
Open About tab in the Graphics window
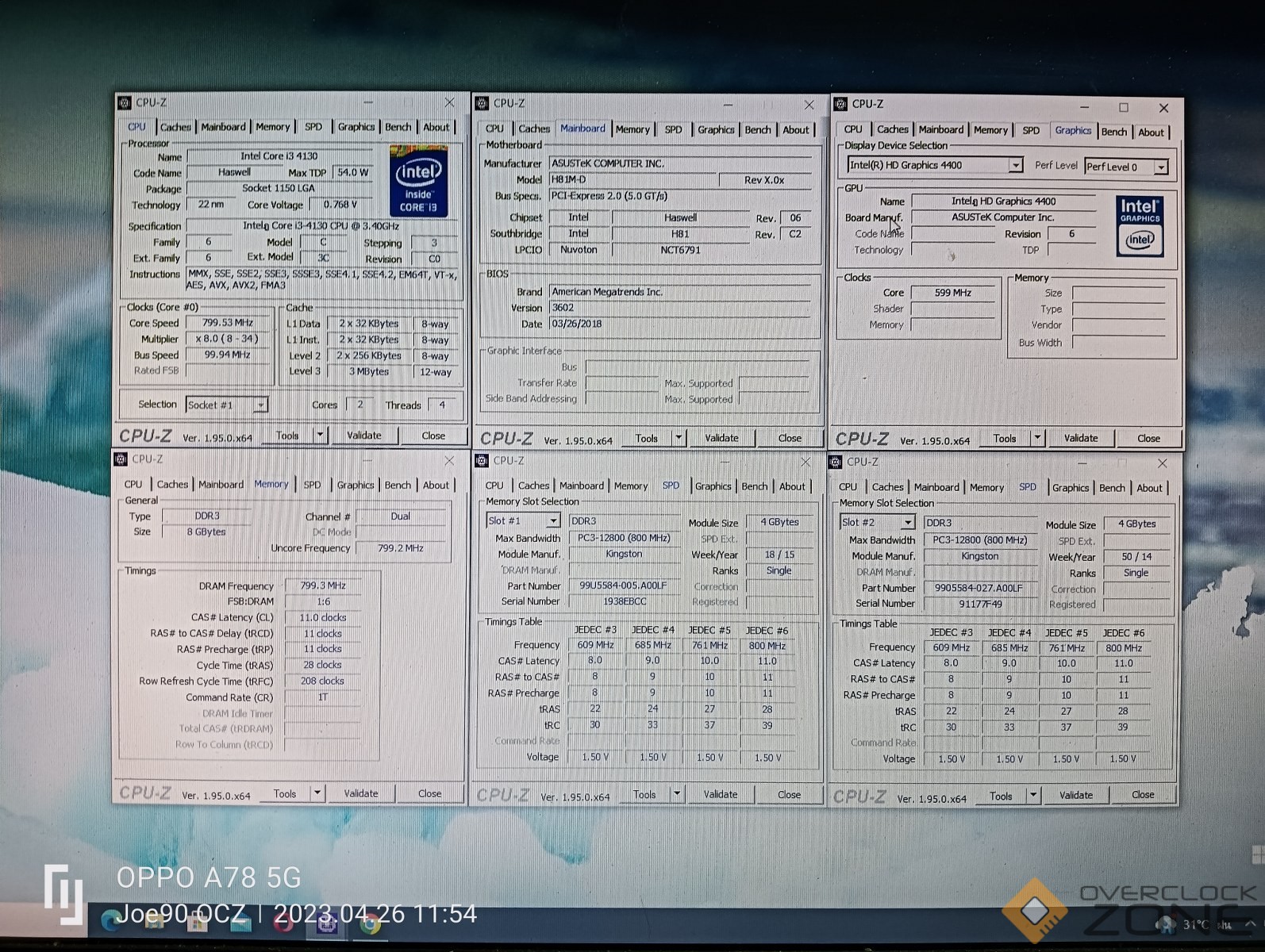click(x=1151, y=132)
